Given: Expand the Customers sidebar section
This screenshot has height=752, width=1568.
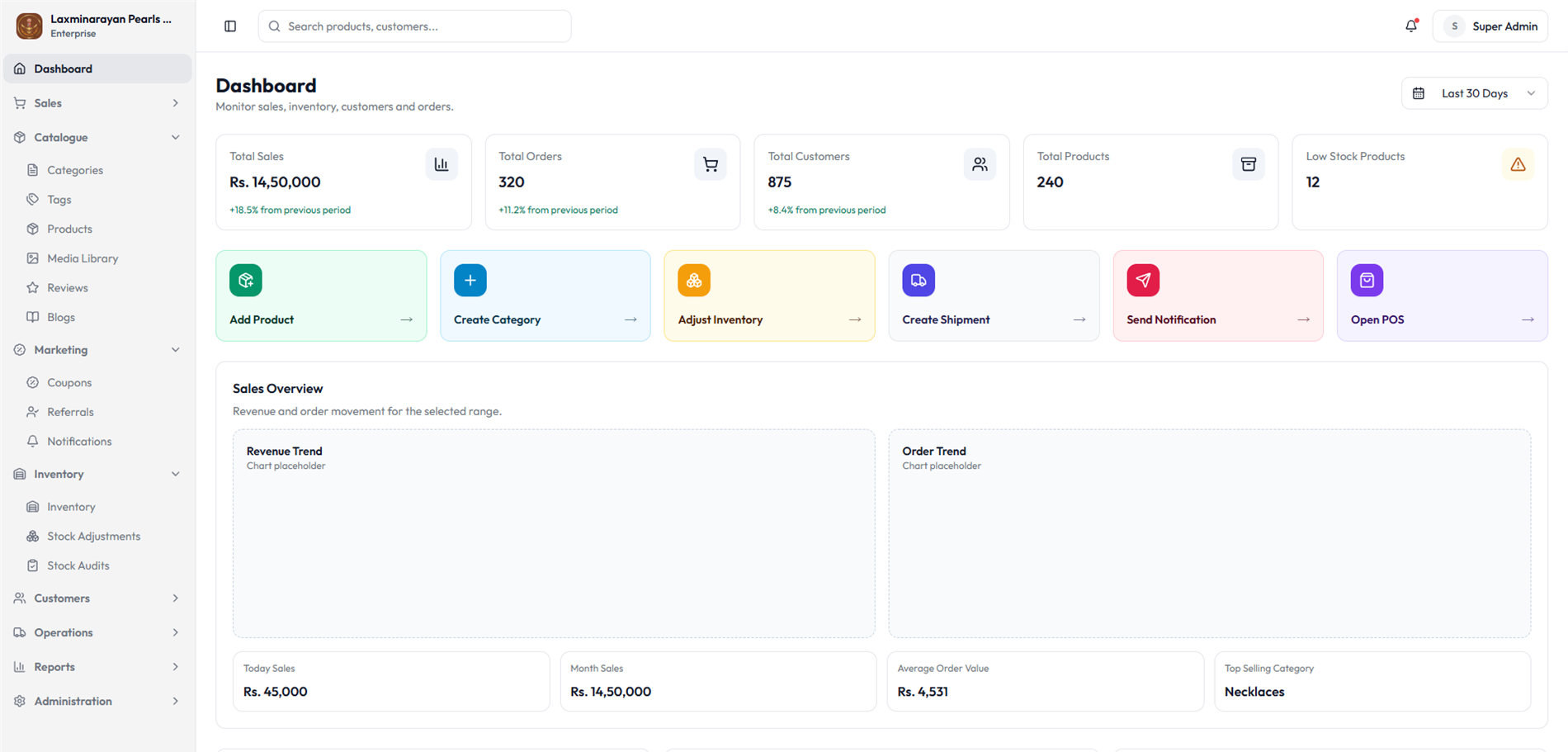Looking at the screenshot, I should 97,598.
